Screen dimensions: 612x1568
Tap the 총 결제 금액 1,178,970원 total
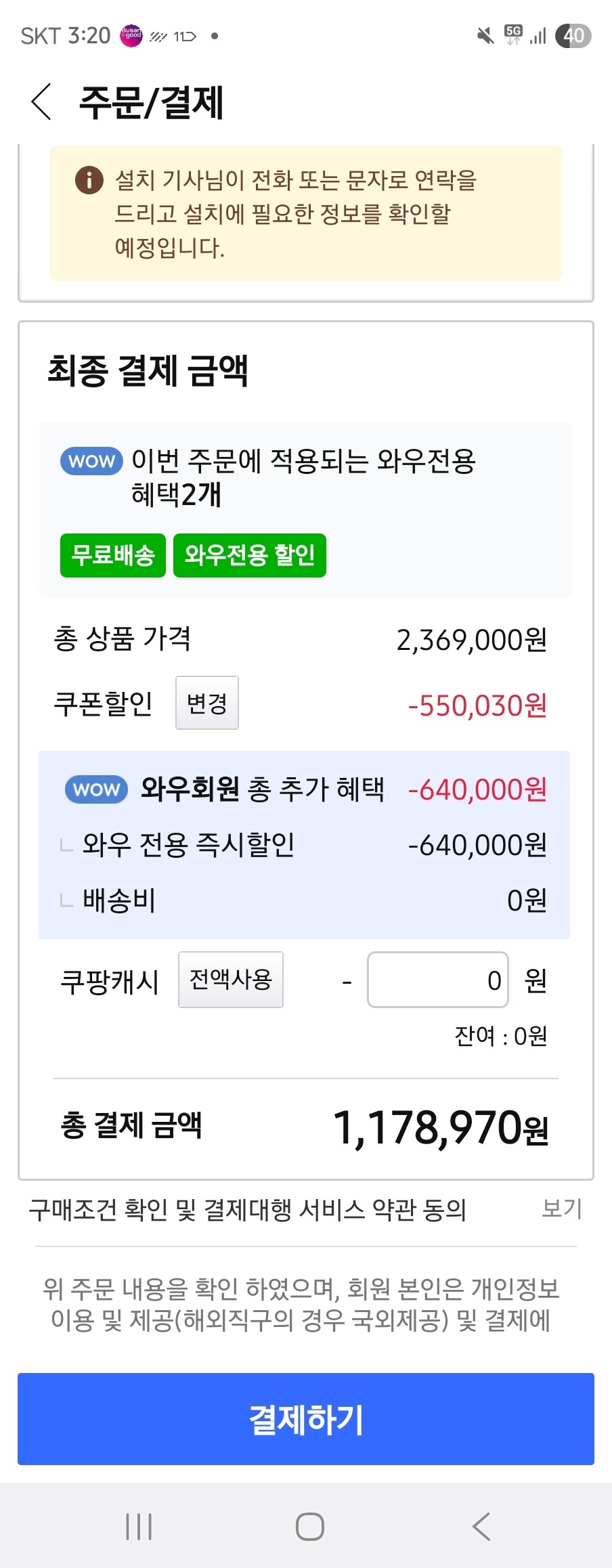[441, 1129]
